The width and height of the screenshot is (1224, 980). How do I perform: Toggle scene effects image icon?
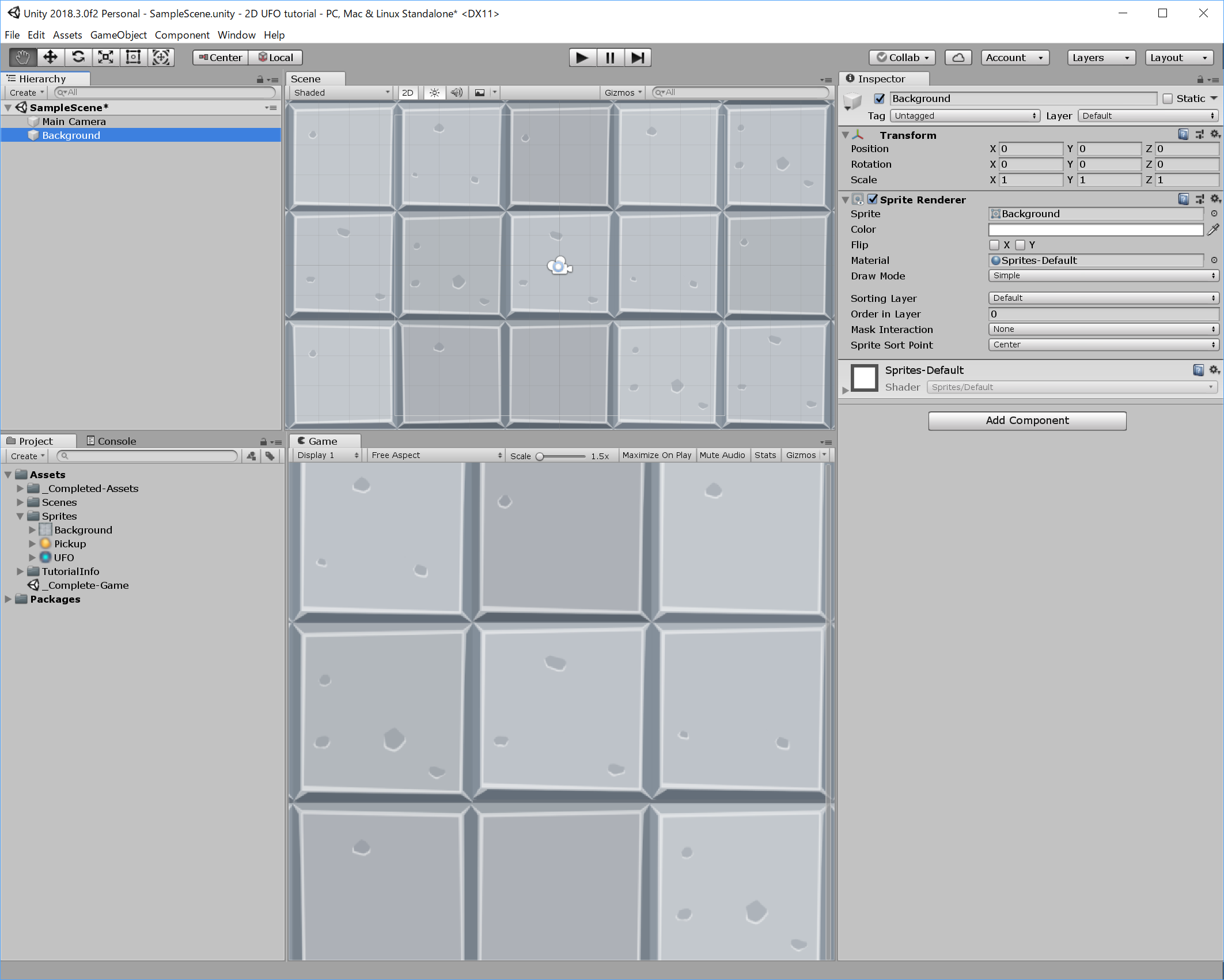pos(479,93)
